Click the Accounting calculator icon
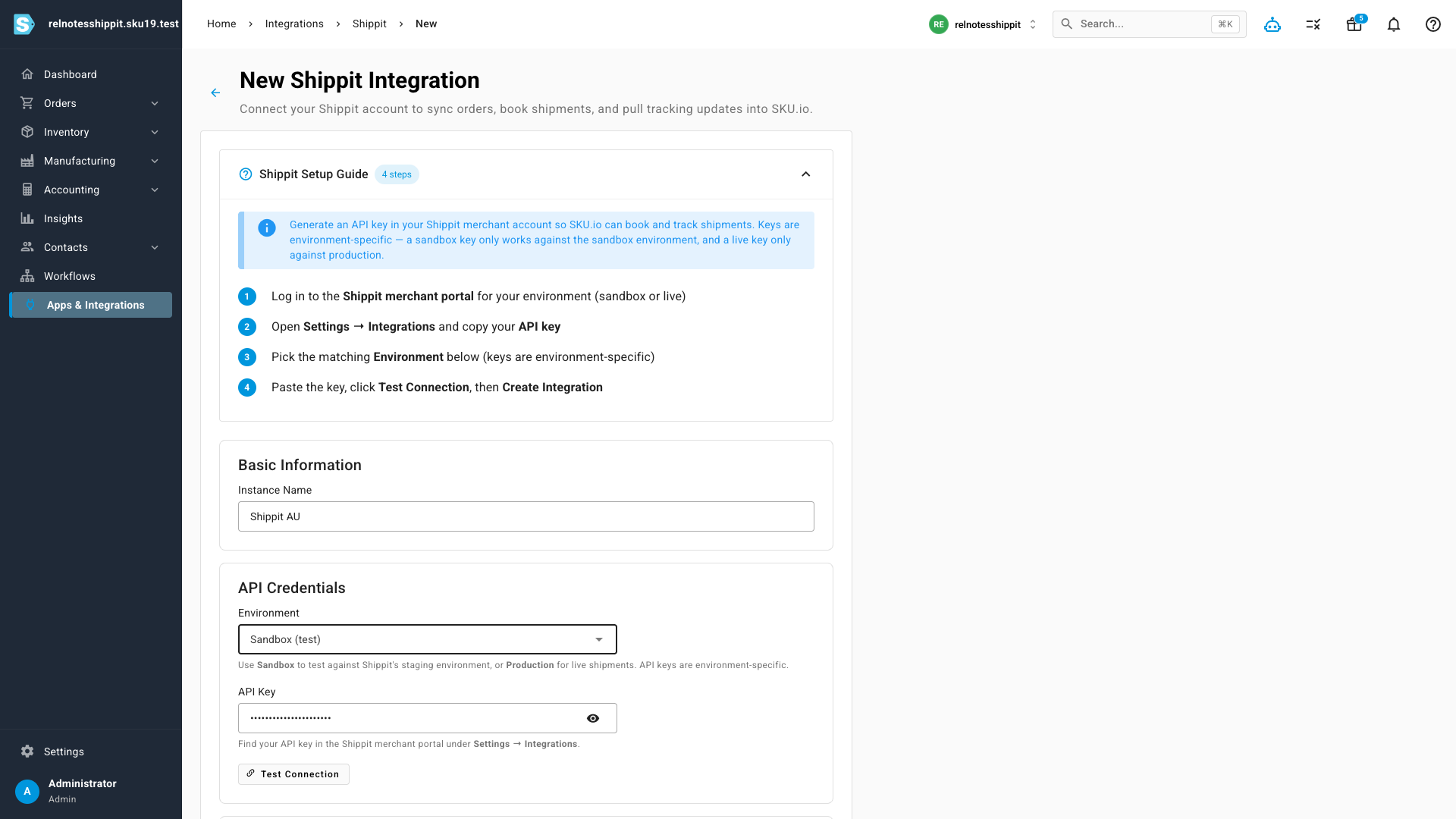 pos(27,190)
